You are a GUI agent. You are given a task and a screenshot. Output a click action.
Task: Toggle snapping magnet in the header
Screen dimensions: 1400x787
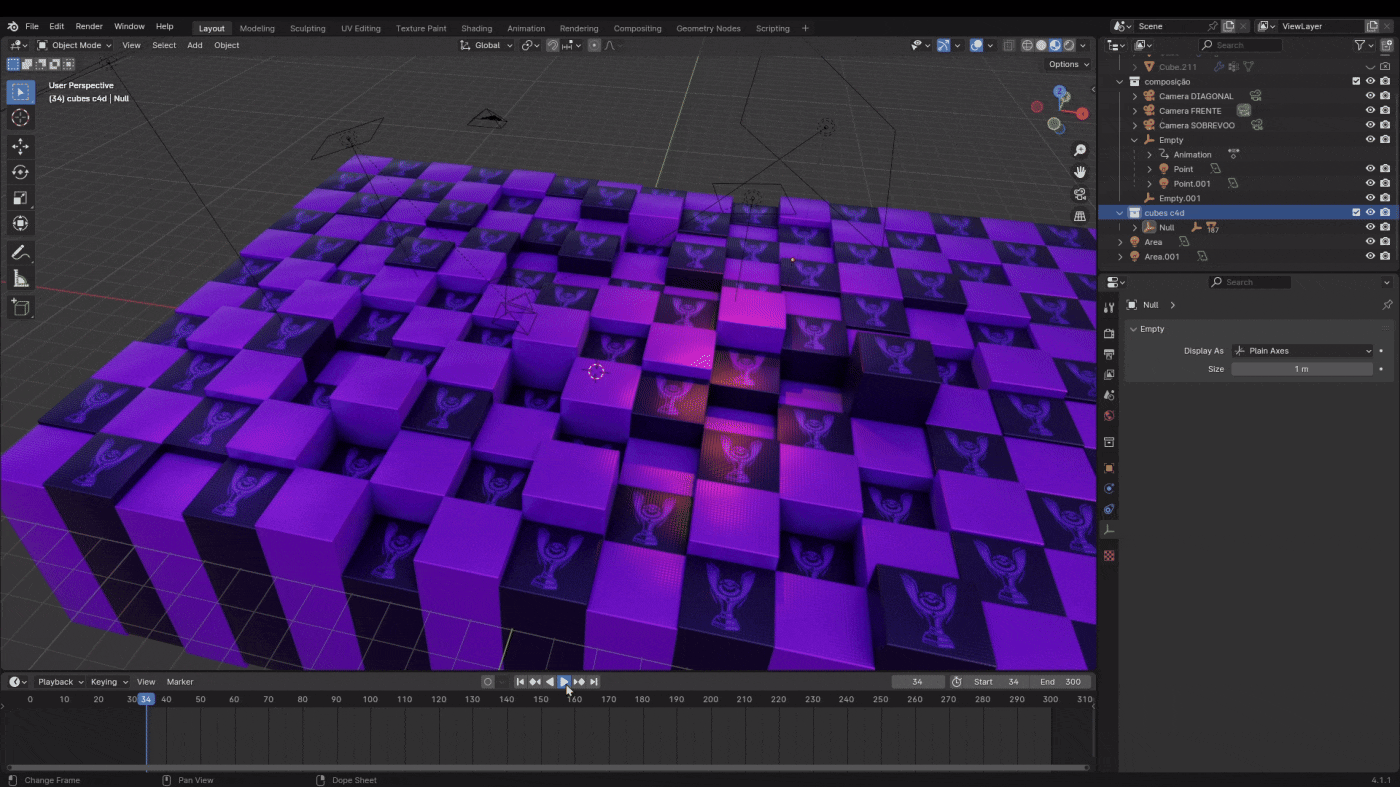552,45
